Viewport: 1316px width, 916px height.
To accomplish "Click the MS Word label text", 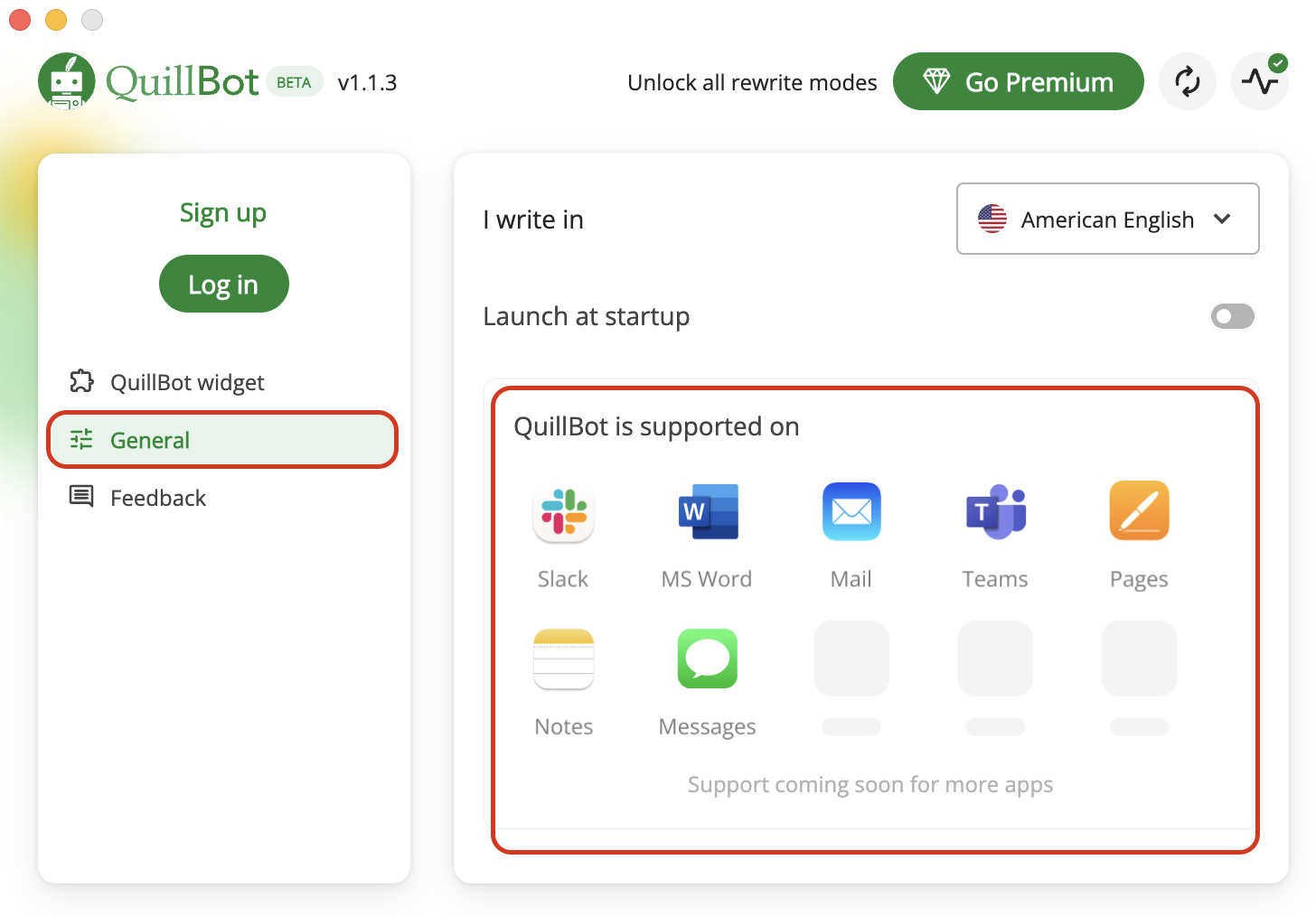I will pyautogui.click(x=707, y=579).
